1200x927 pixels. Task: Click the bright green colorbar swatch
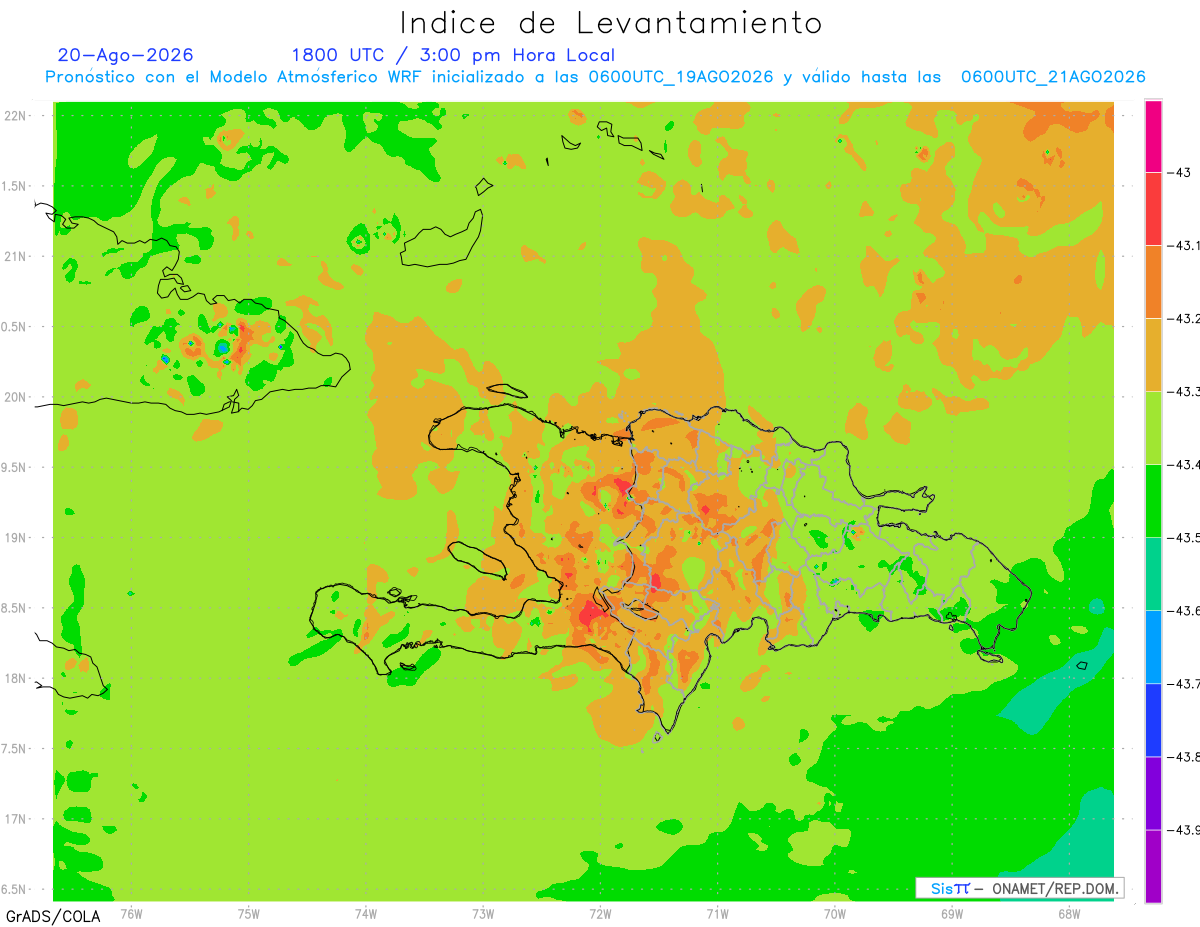tap(1153, 500)
